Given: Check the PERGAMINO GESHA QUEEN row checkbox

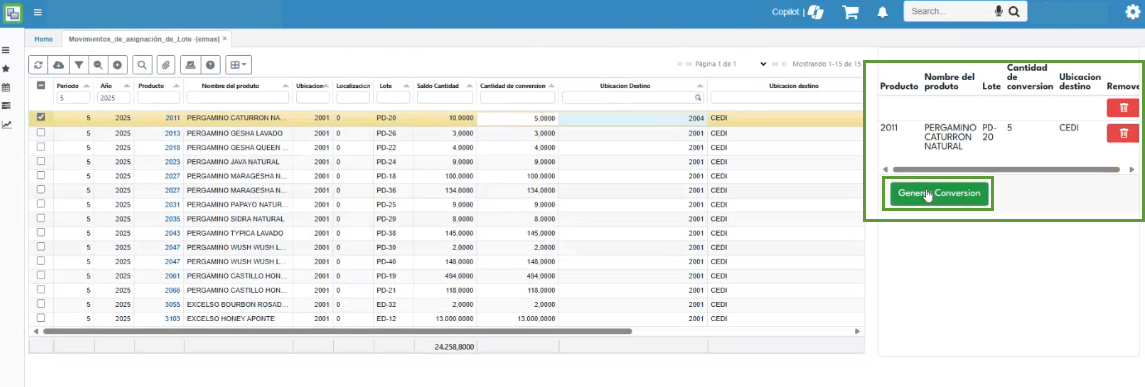Looking at the screenshot, I should pyautogui.click(x=41, y=147).
